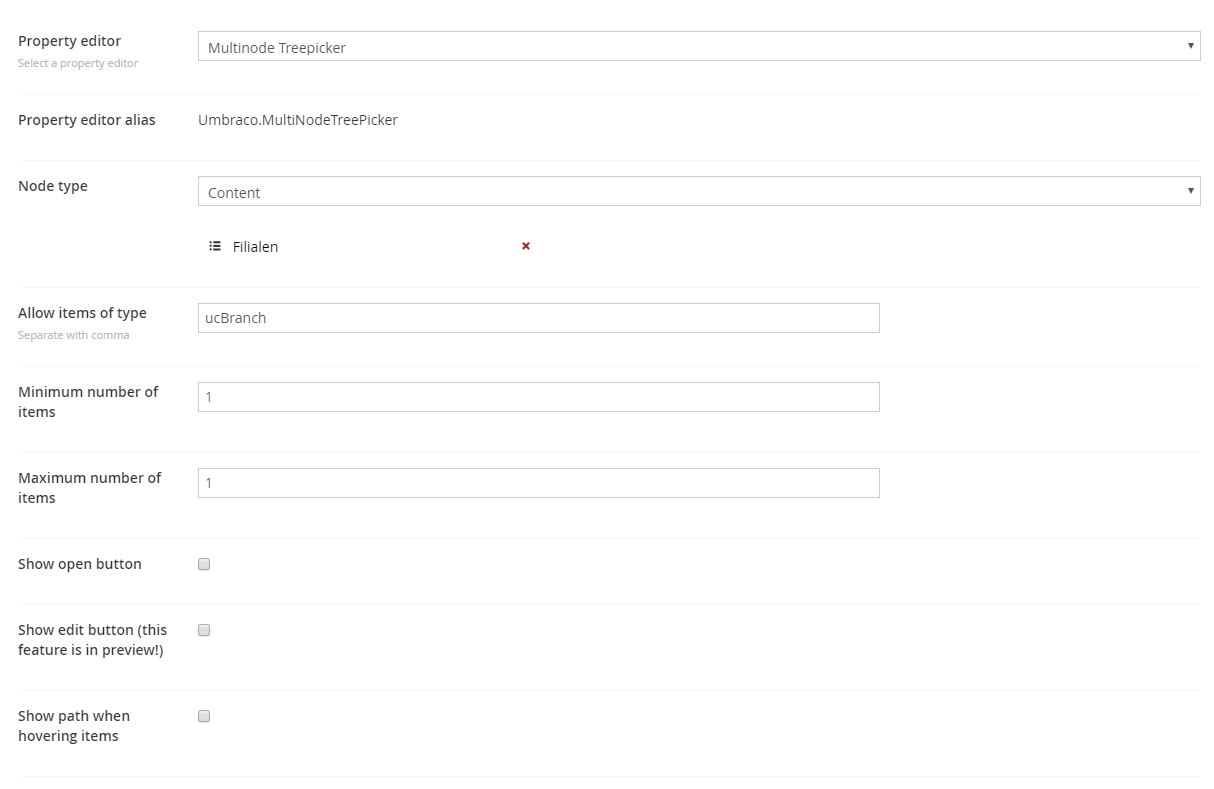Check Show path when hovering items box
Image resolution: width=1214 pixels, height=789 pixels.
[x=204, y=716]
